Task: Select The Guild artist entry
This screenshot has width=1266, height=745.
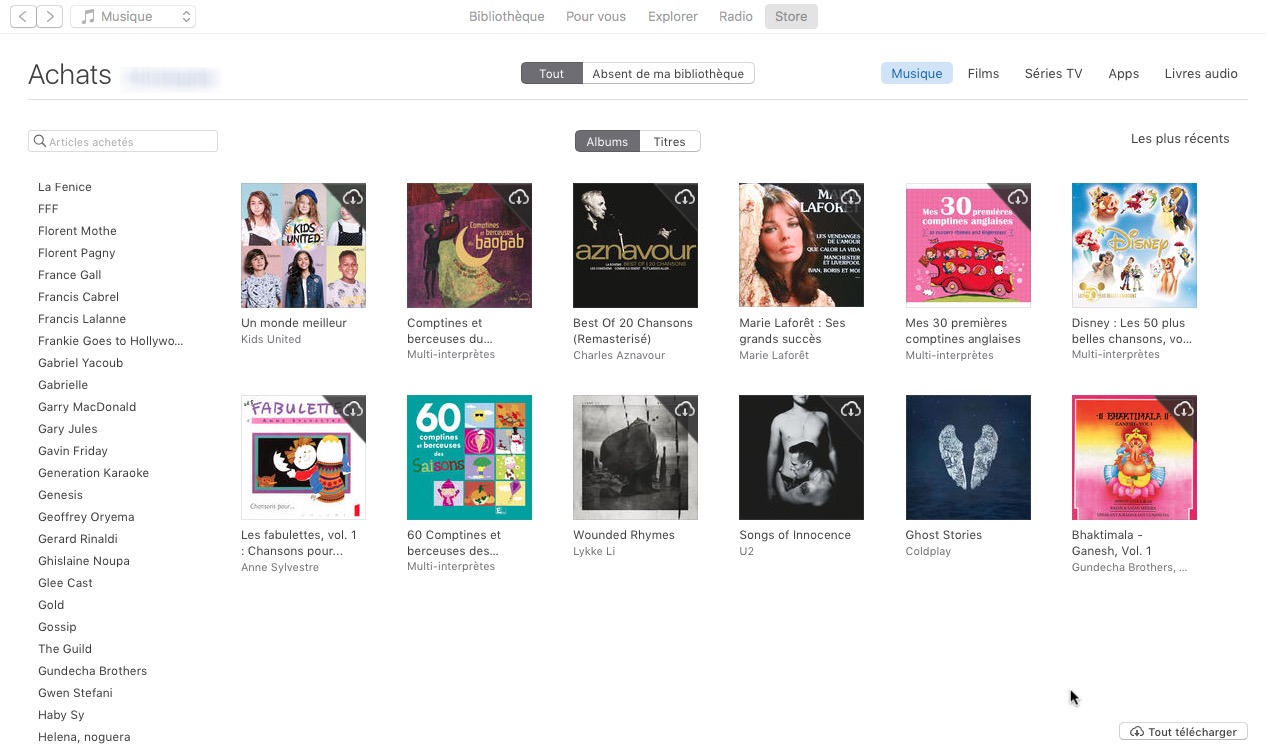Action: [65, 649]
